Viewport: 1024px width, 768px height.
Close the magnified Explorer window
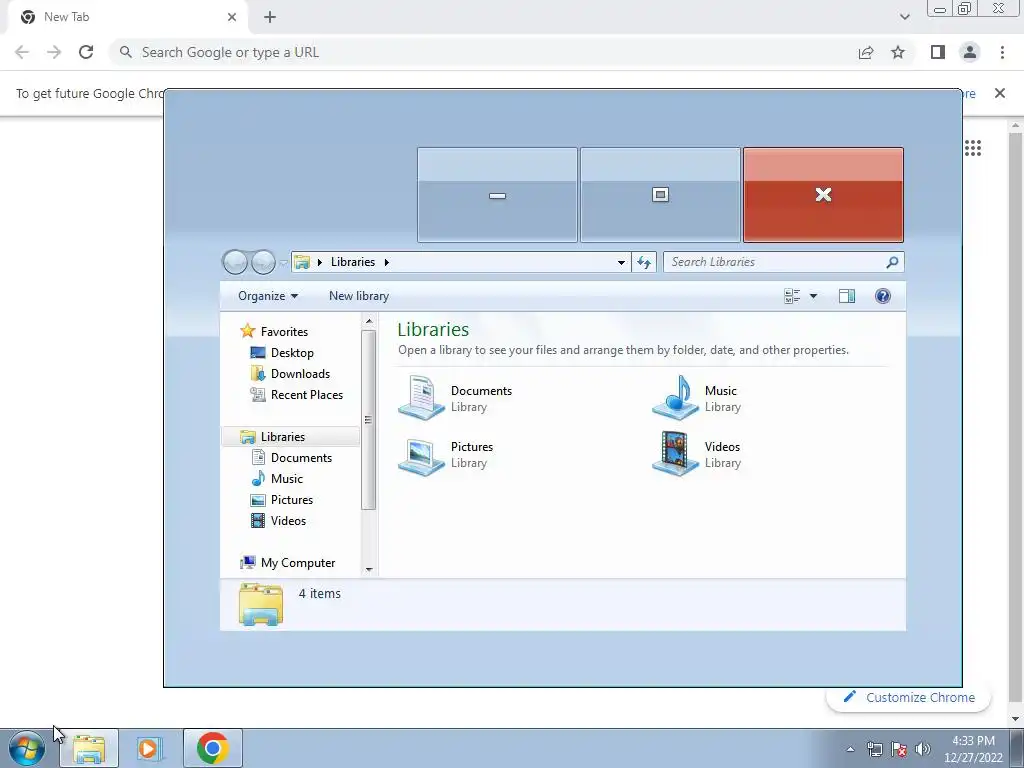point(824,195)
